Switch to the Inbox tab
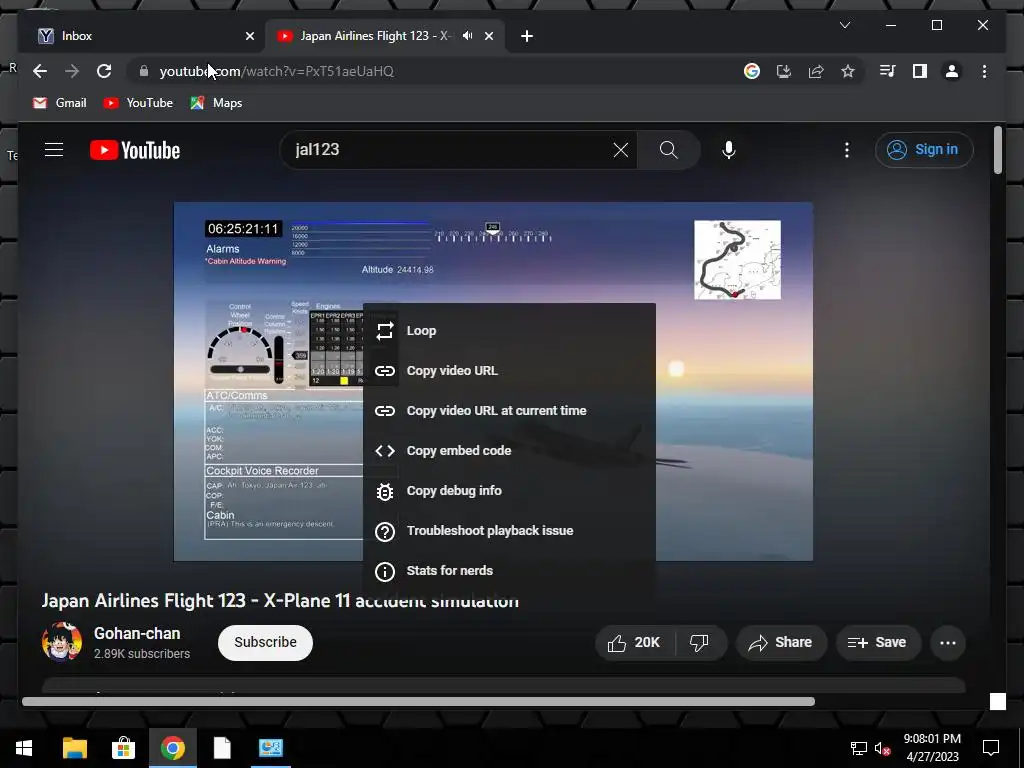Screen dimensions: 1024x768 tap(142, 36)
